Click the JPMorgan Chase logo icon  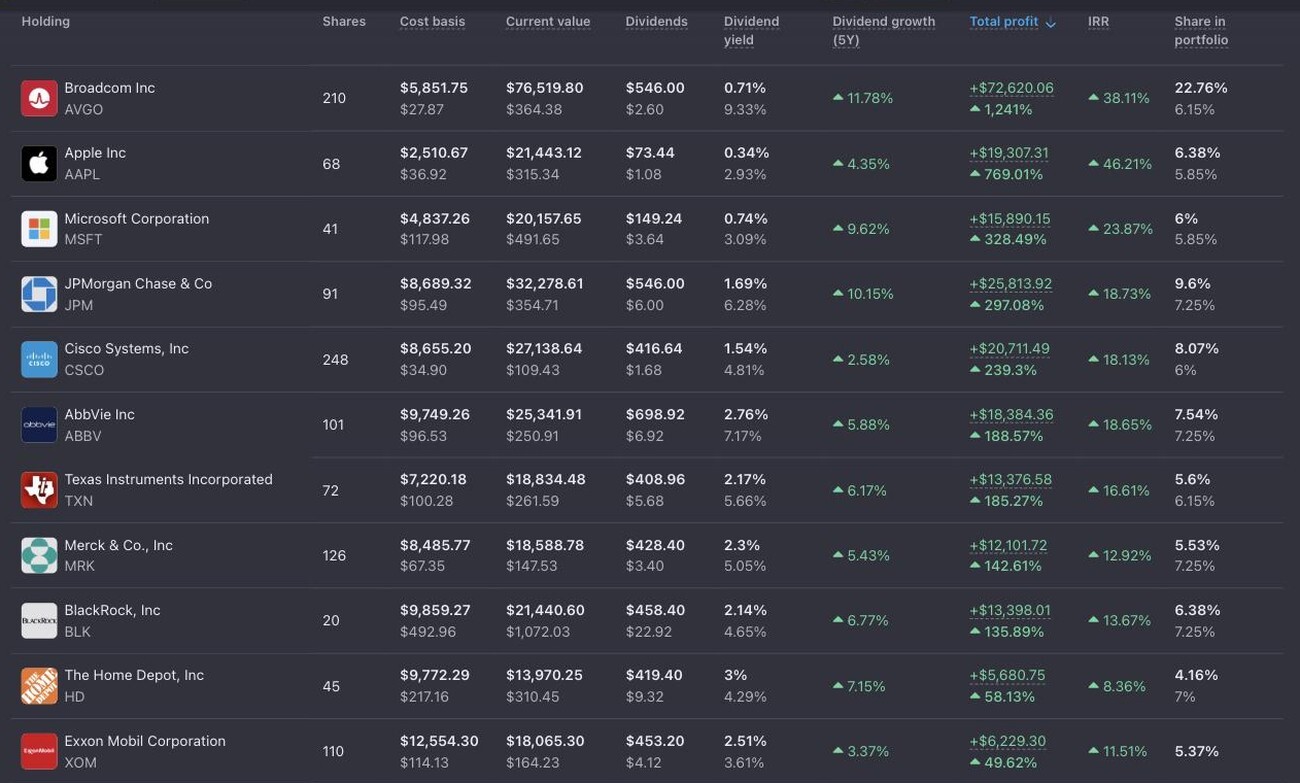[x=39, y=294]
